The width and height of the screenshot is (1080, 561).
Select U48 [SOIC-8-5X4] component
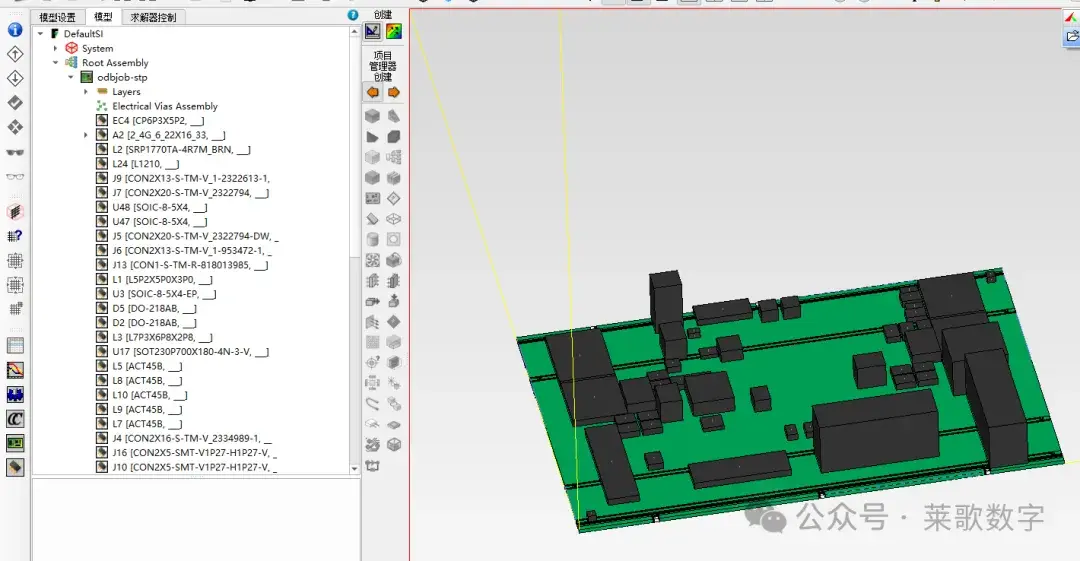tap(159, 207)
